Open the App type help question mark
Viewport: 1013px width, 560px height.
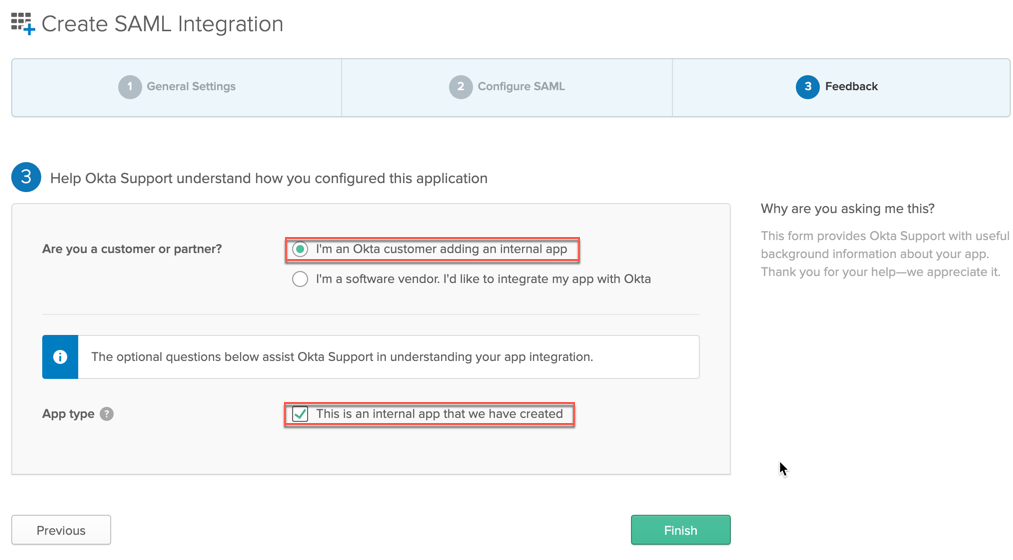coord(107,414)
